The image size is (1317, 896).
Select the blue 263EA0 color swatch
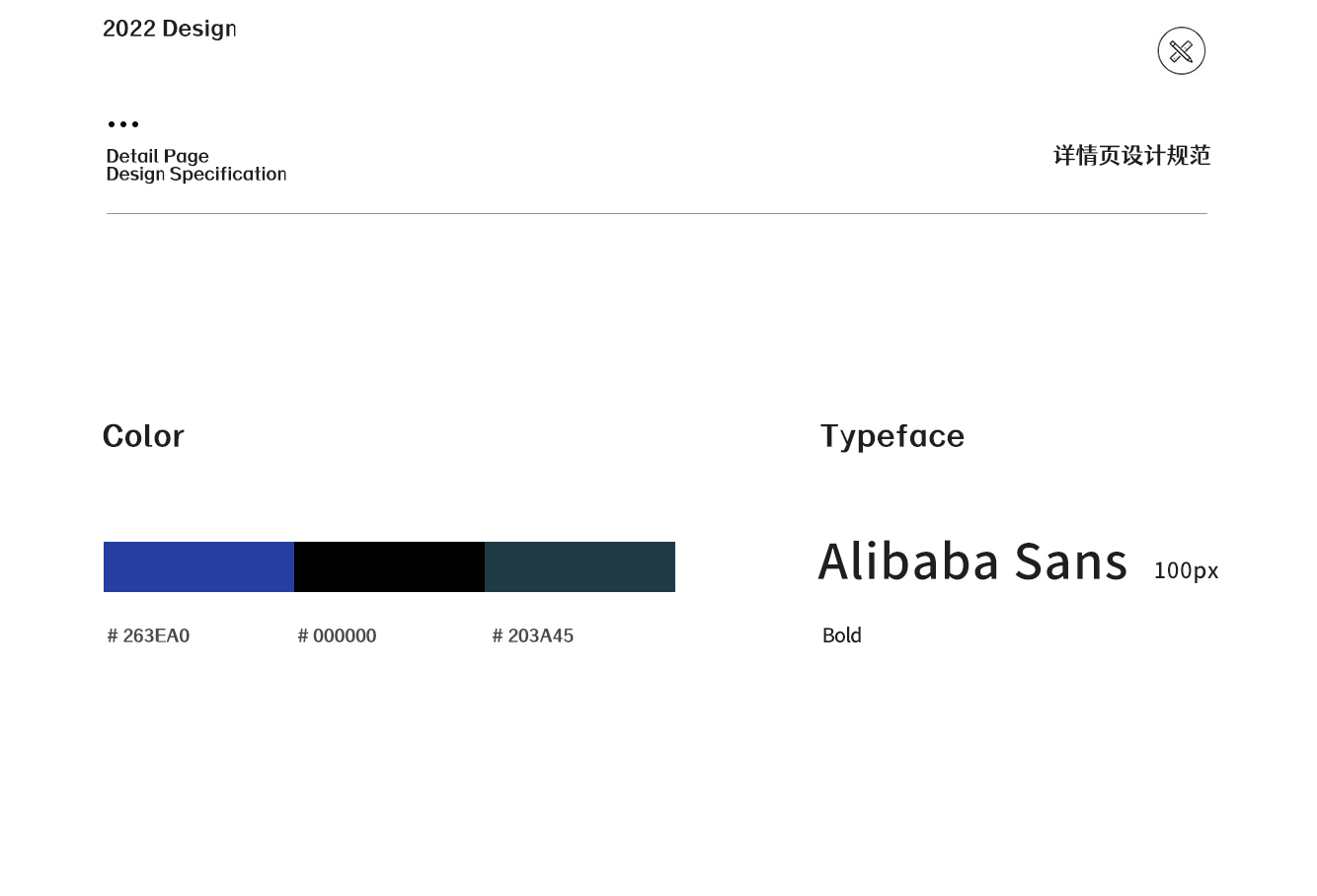click(198, 566)
